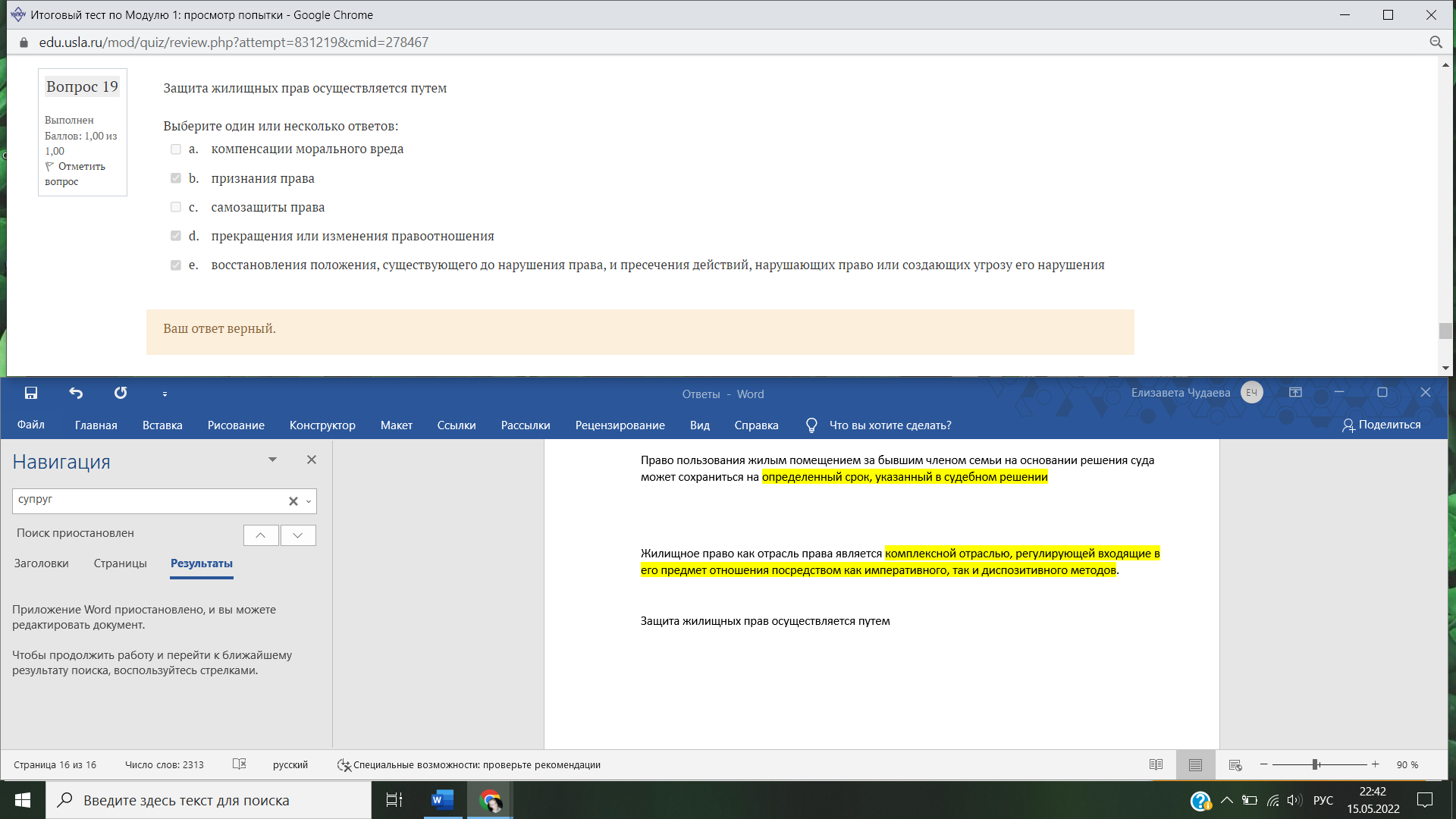Click the lock site info icon in Chrome

click(24, 42)
